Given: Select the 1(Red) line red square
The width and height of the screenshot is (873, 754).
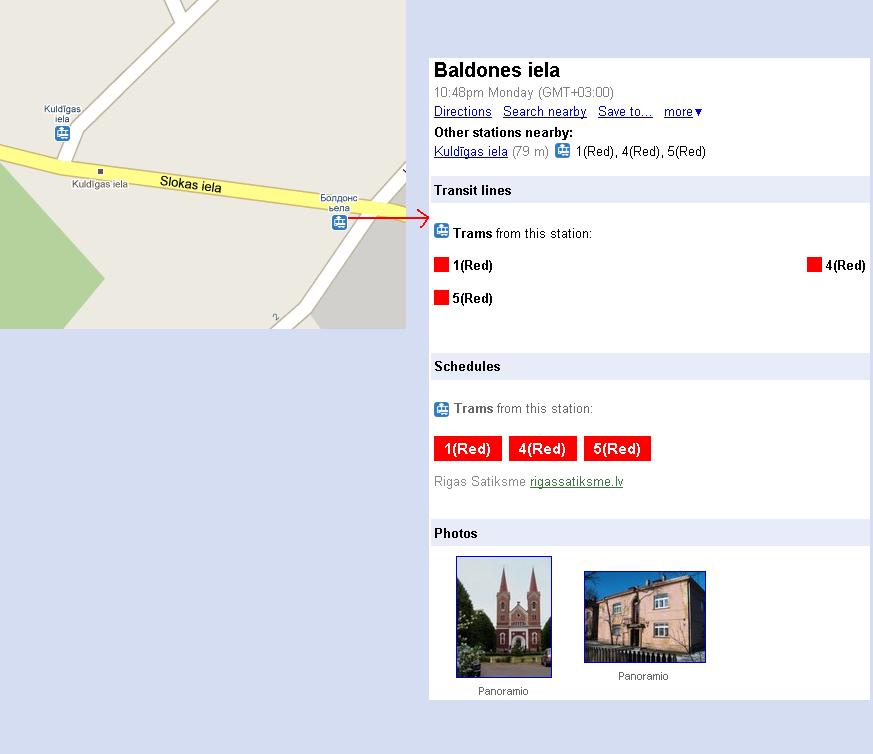Looking at the screenshot, I should point(442,265).
